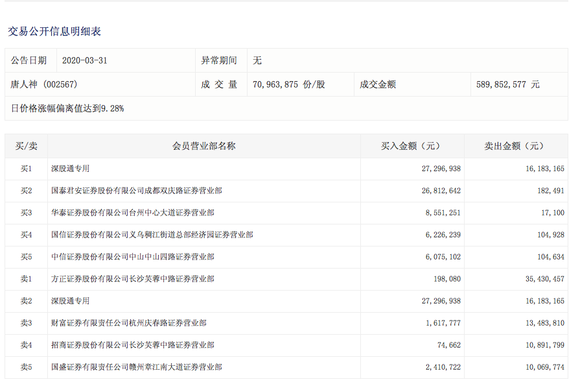Select buy amount 27,296,938 in 买1 row
The width and height of the screenshot is (580, 386).
[441, 169]
